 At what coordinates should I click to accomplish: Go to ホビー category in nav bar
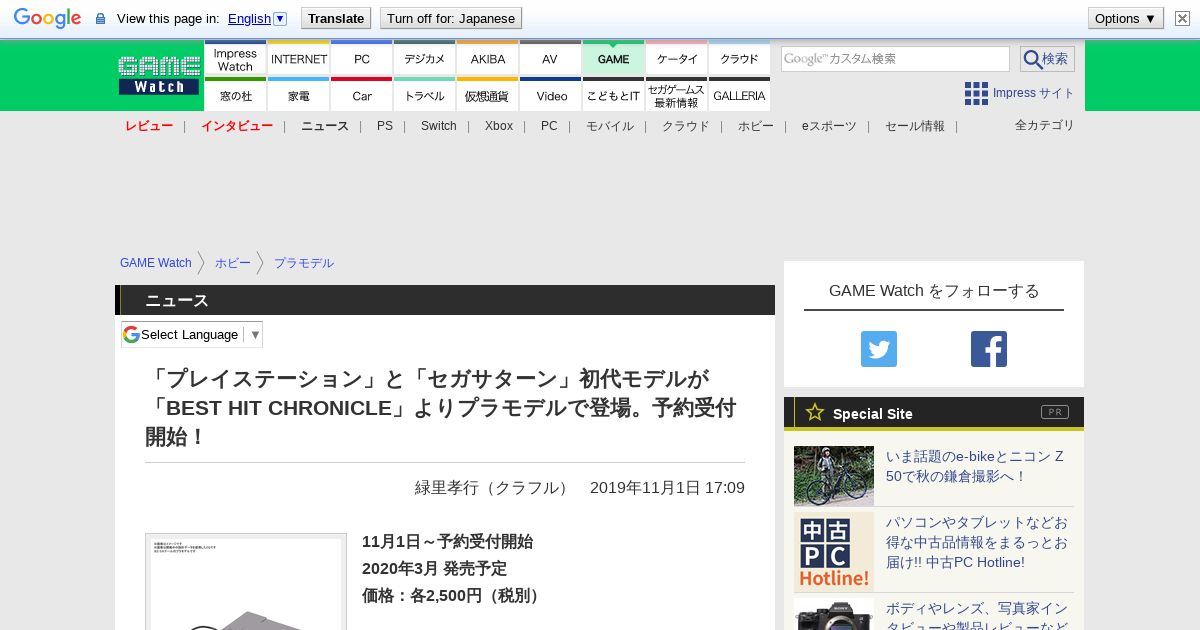point(756,126)
